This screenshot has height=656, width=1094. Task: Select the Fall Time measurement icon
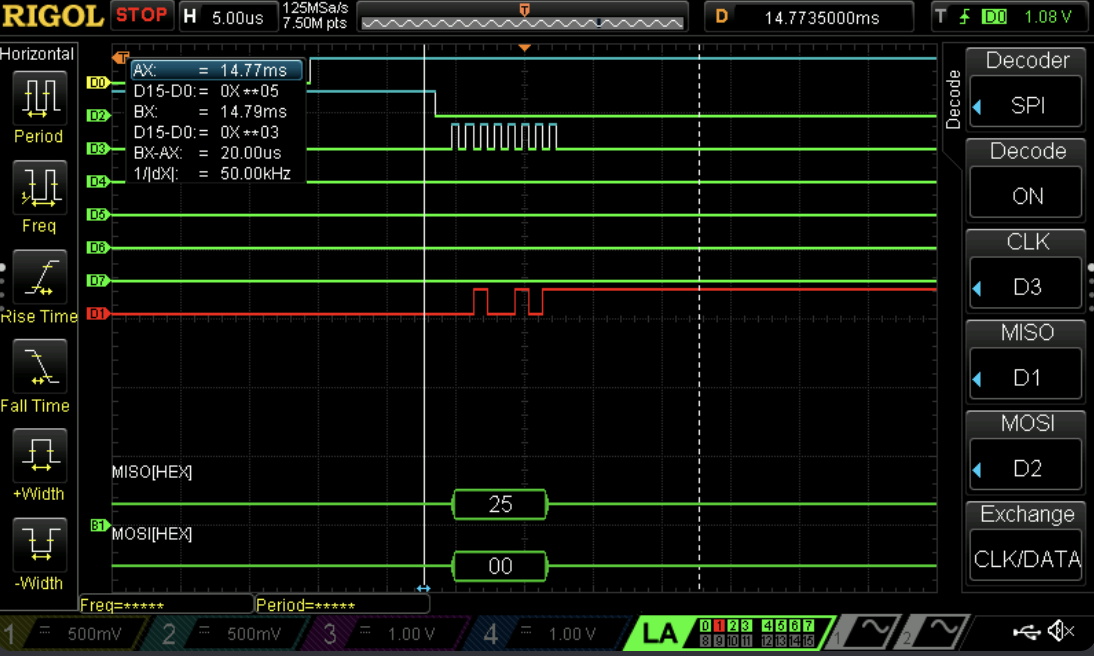click(40, 366)
